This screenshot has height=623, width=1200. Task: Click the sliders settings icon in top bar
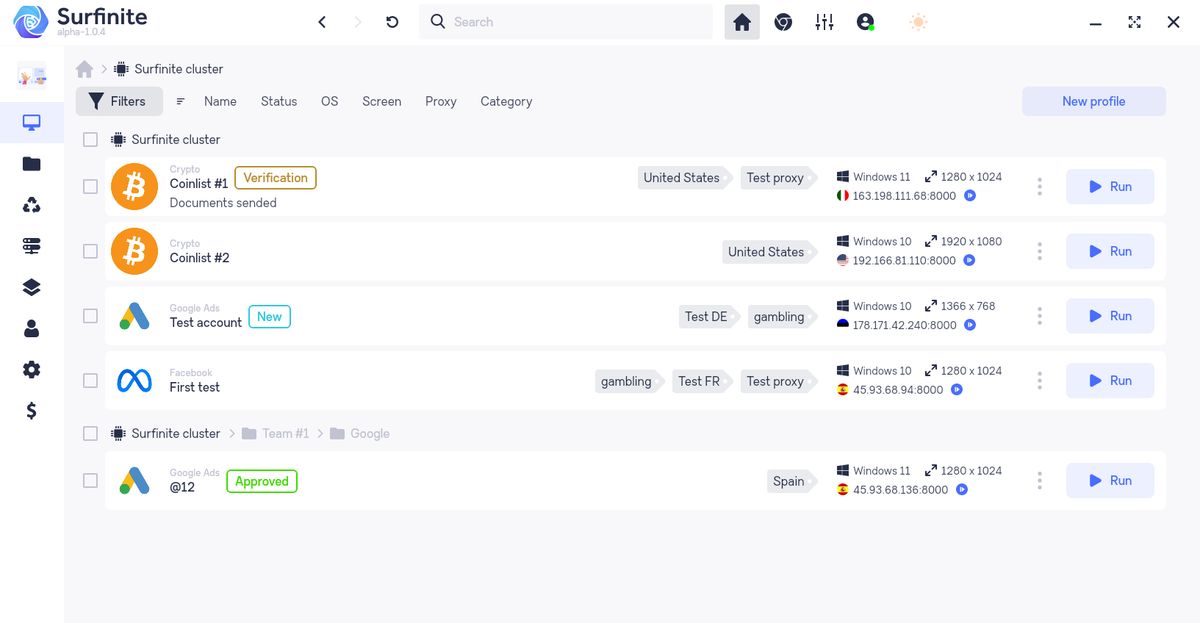pos(824,21)
